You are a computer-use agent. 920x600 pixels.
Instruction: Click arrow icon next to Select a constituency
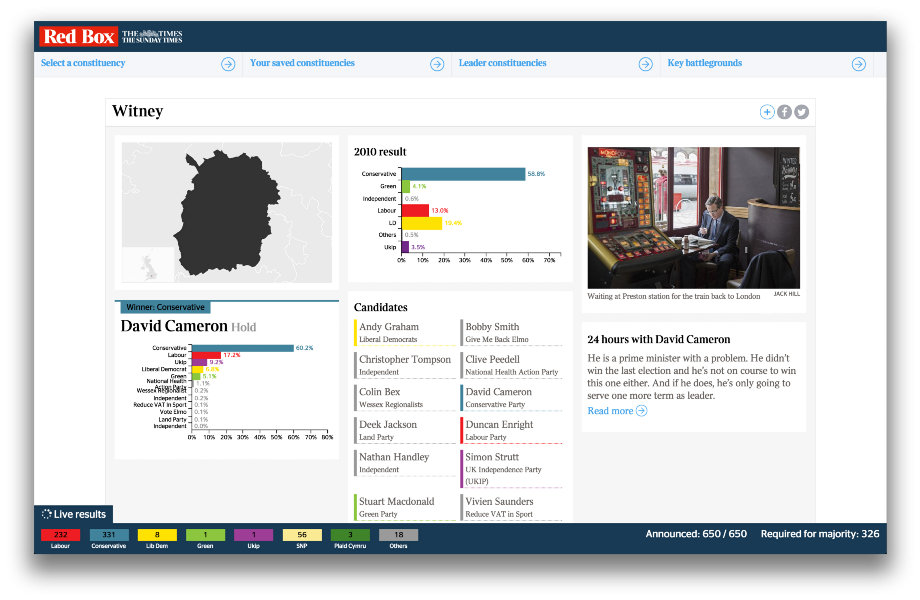point(228,64)
